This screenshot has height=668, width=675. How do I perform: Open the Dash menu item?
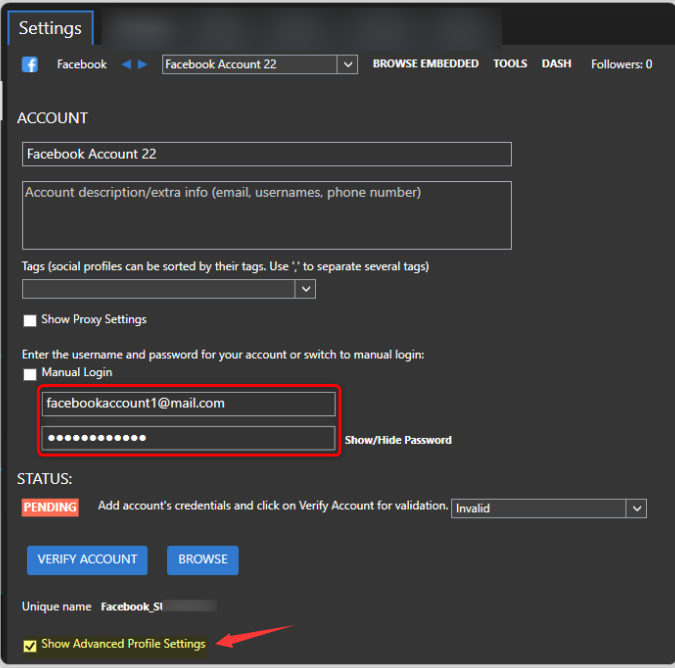556,64
